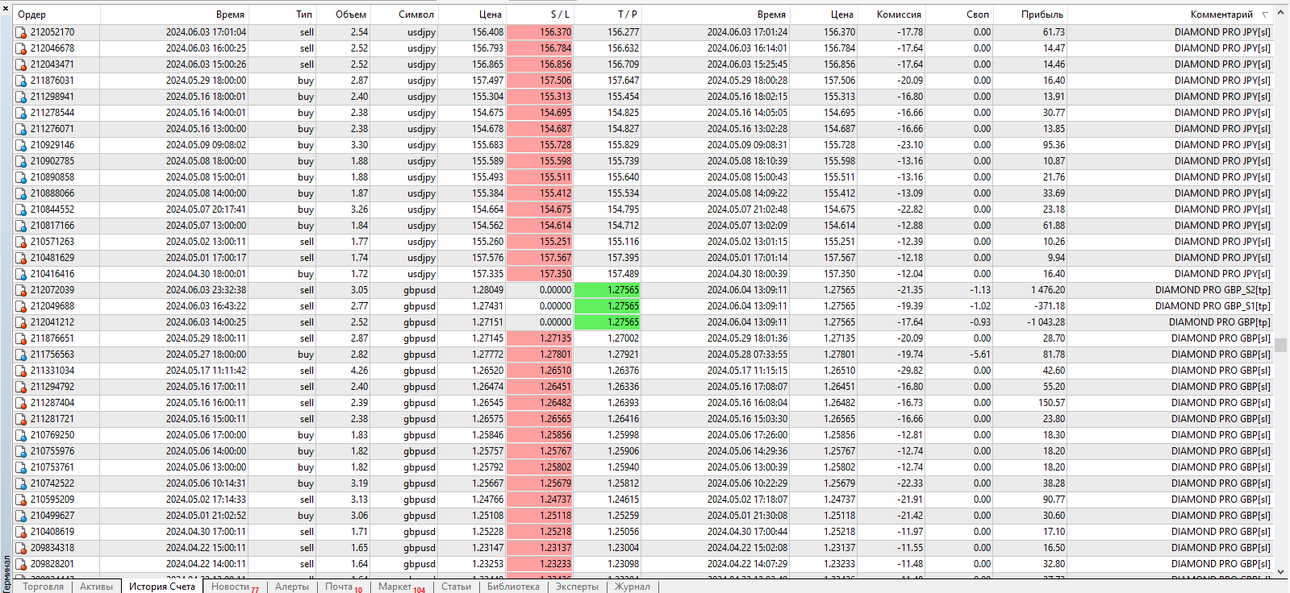Click the order icon for order 210416416
Image resolution: width=1290 pixels, height=593 pixels.
pos(21,274)
